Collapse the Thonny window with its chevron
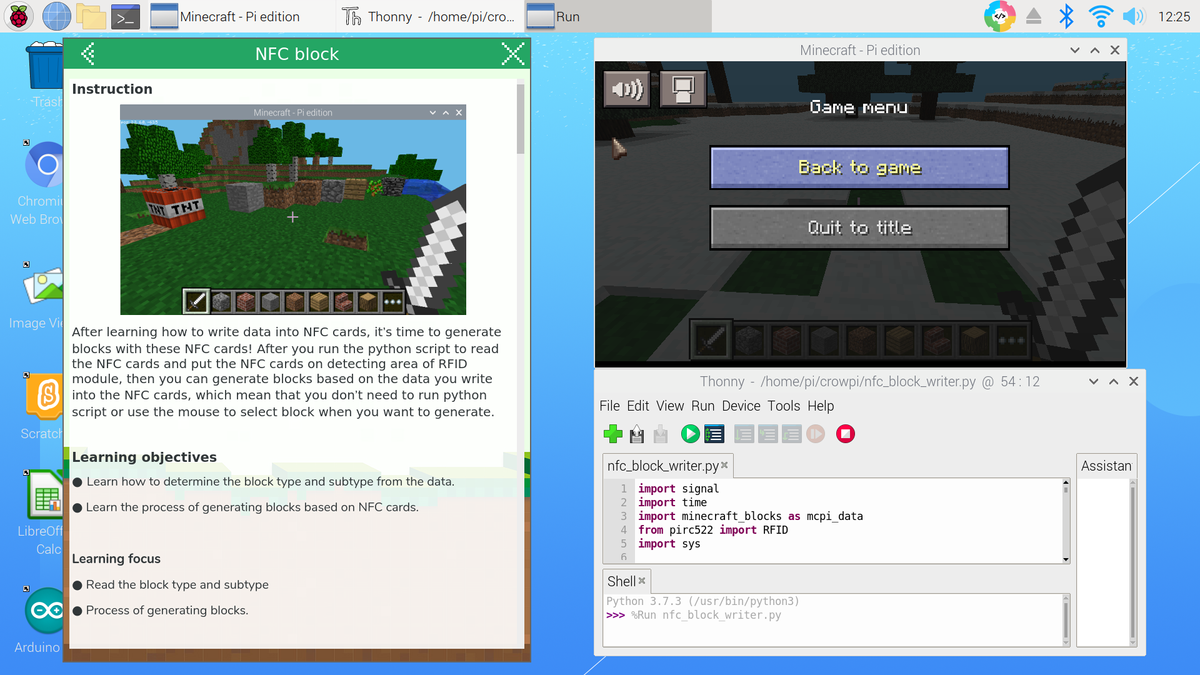Viewport: 1200px width, 675px height. point(1093,381)
